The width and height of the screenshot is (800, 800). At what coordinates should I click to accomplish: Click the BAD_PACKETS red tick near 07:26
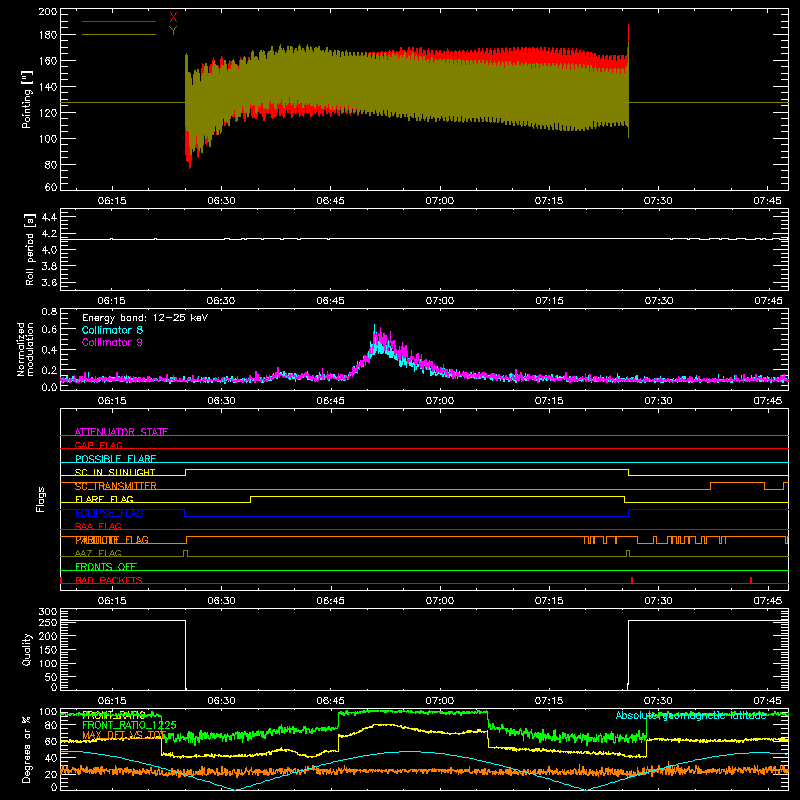tap(632, 580)
